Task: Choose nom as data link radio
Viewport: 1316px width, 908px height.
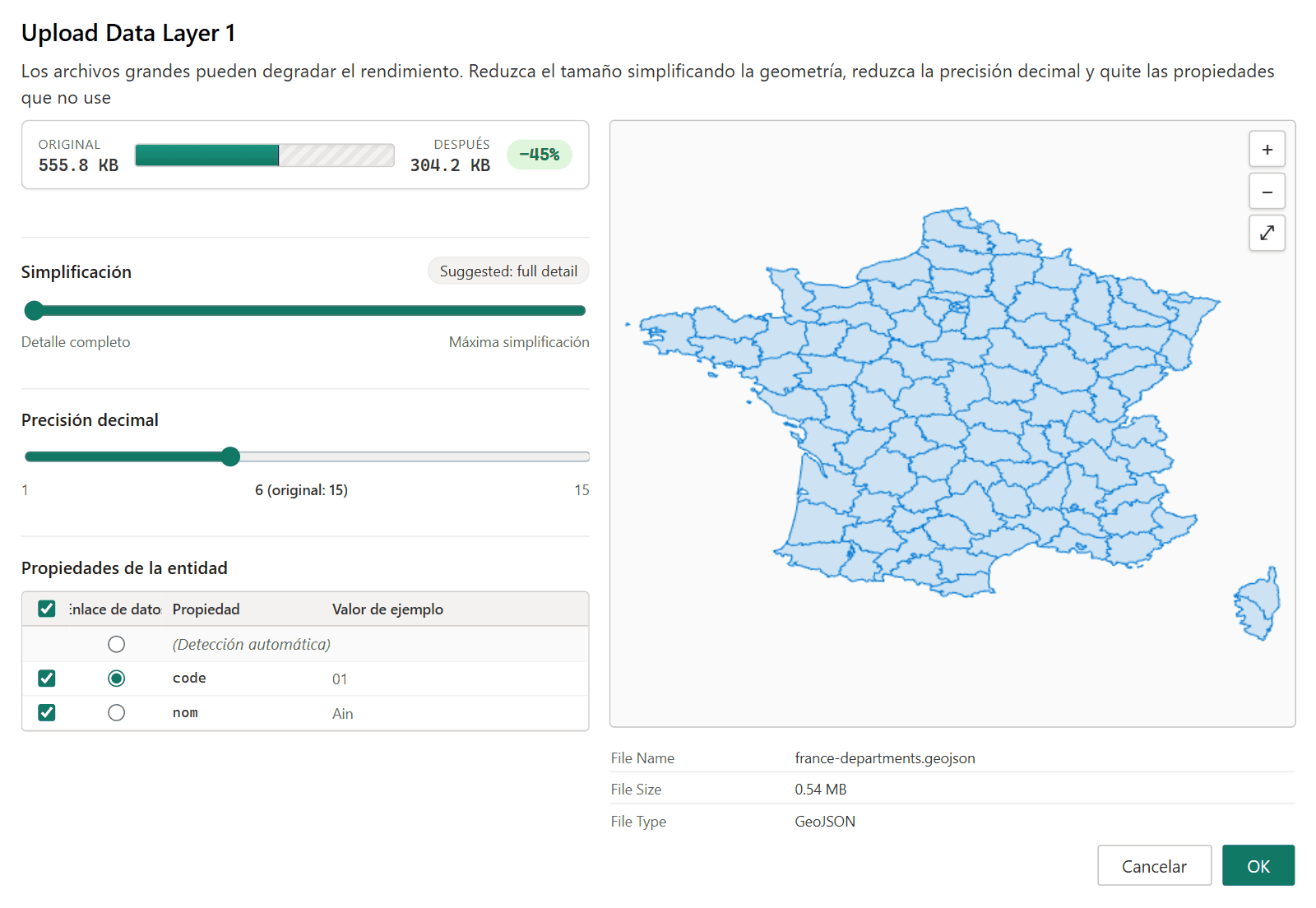Action: 117,712
